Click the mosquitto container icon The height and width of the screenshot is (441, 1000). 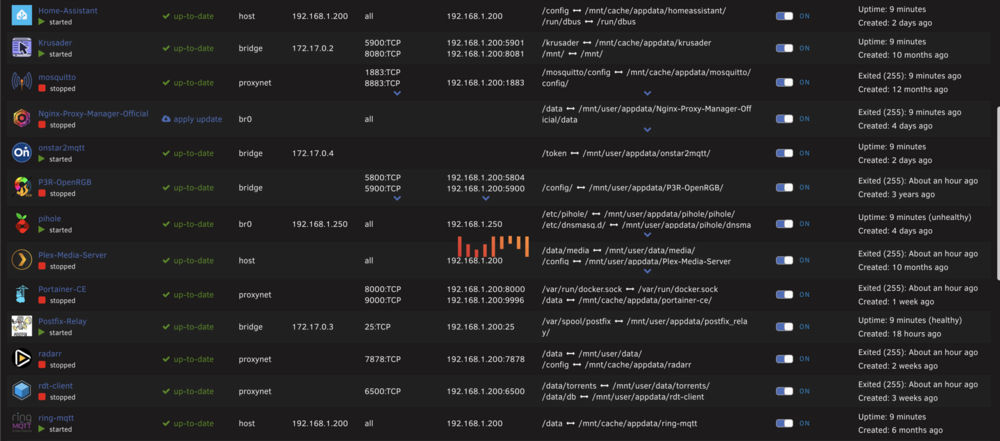(22, 82)
